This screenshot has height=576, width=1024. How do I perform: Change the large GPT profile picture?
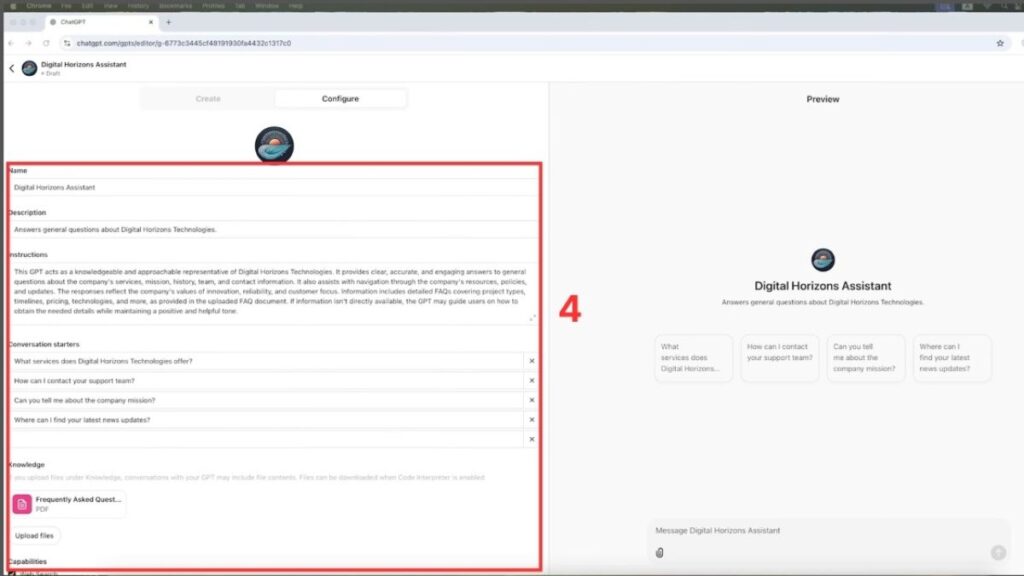click(274, 145)
